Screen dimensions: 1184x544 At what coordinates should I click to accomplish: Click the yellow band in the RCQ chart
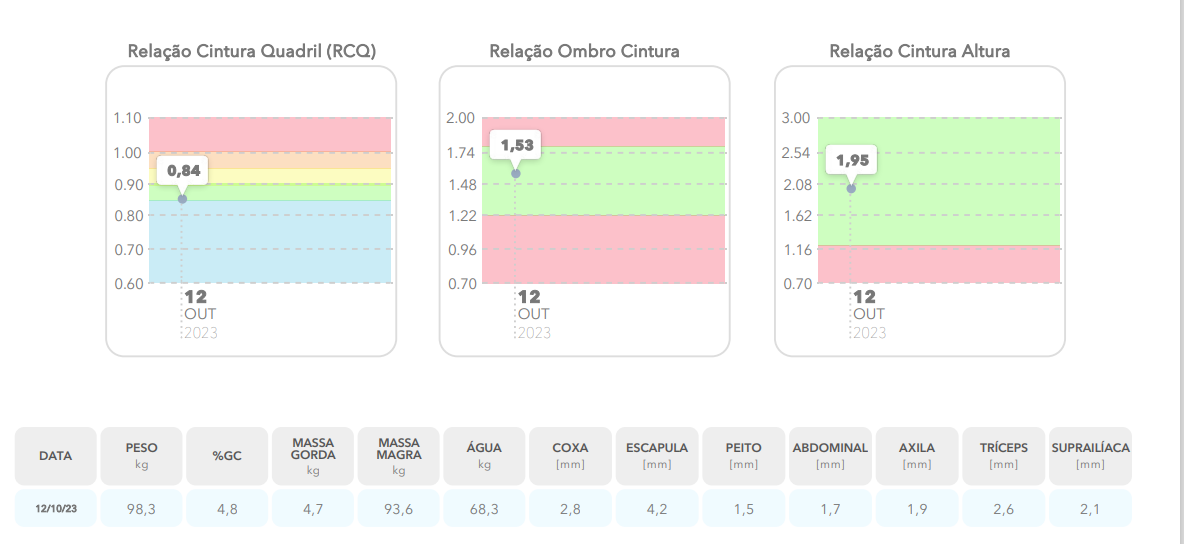(270, 176)
